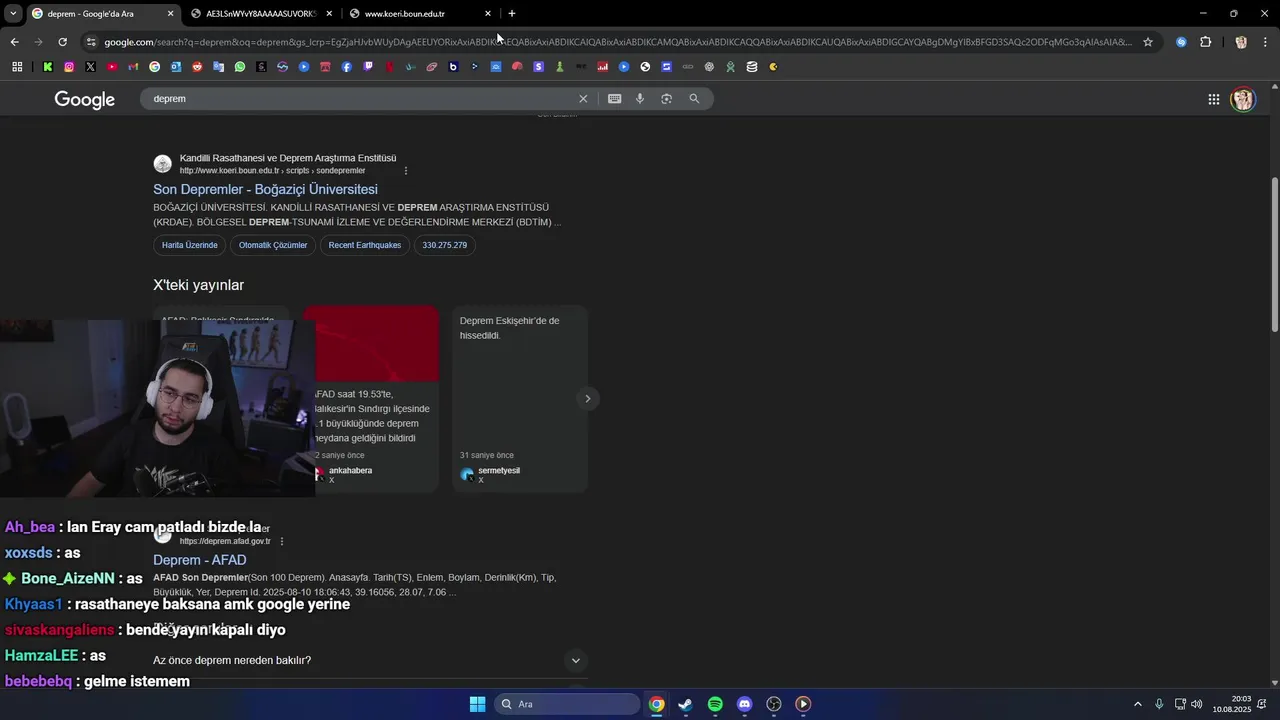Image resolution: width=1280 pixels, height=720 pixels.
Task: Open the Chrome three-dot menu
Action: coord(1266,42)
